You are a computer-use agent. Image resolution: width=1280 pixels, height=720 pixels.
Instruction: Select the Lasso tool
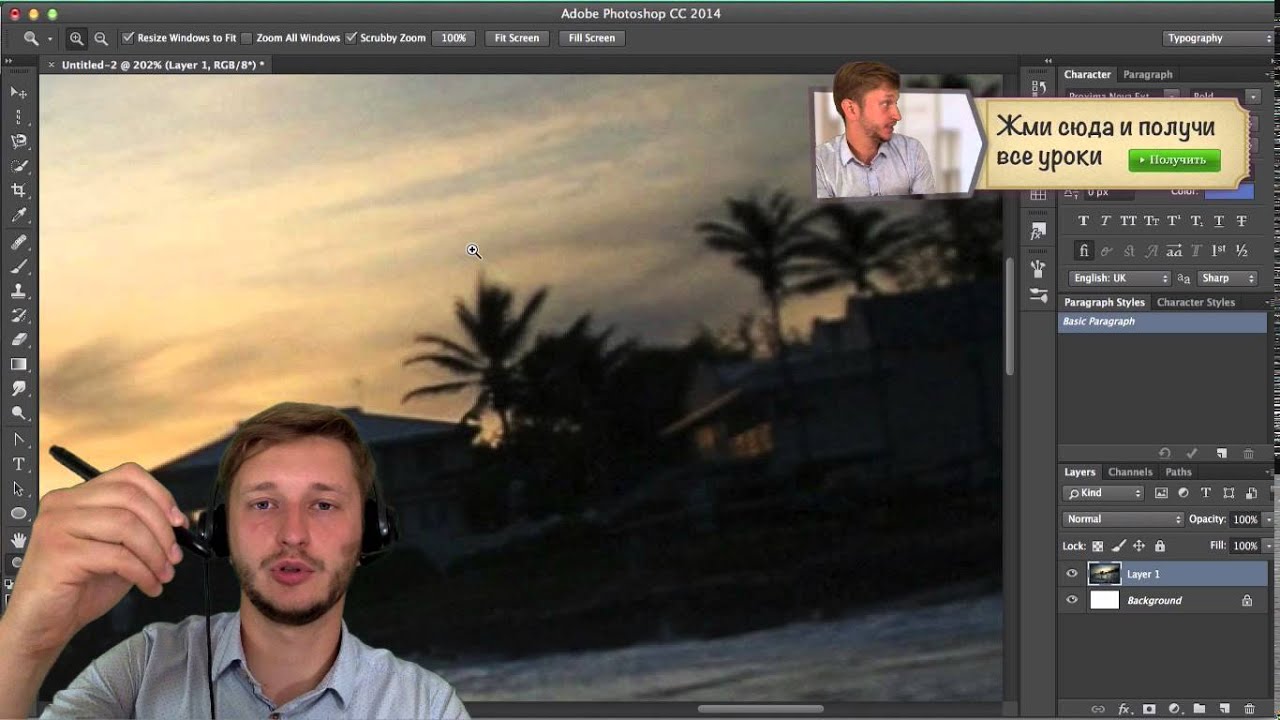point(18,141)
